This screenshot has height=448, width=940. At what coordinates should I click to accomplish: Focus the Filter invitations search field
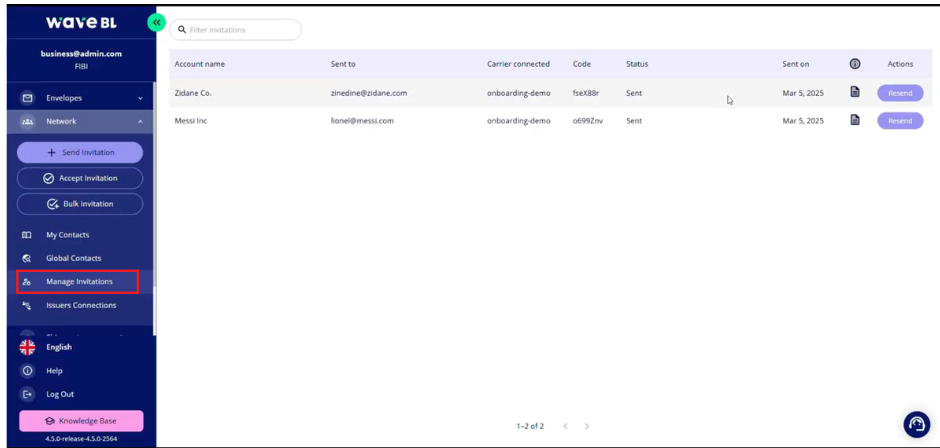(x=236, y=29)
